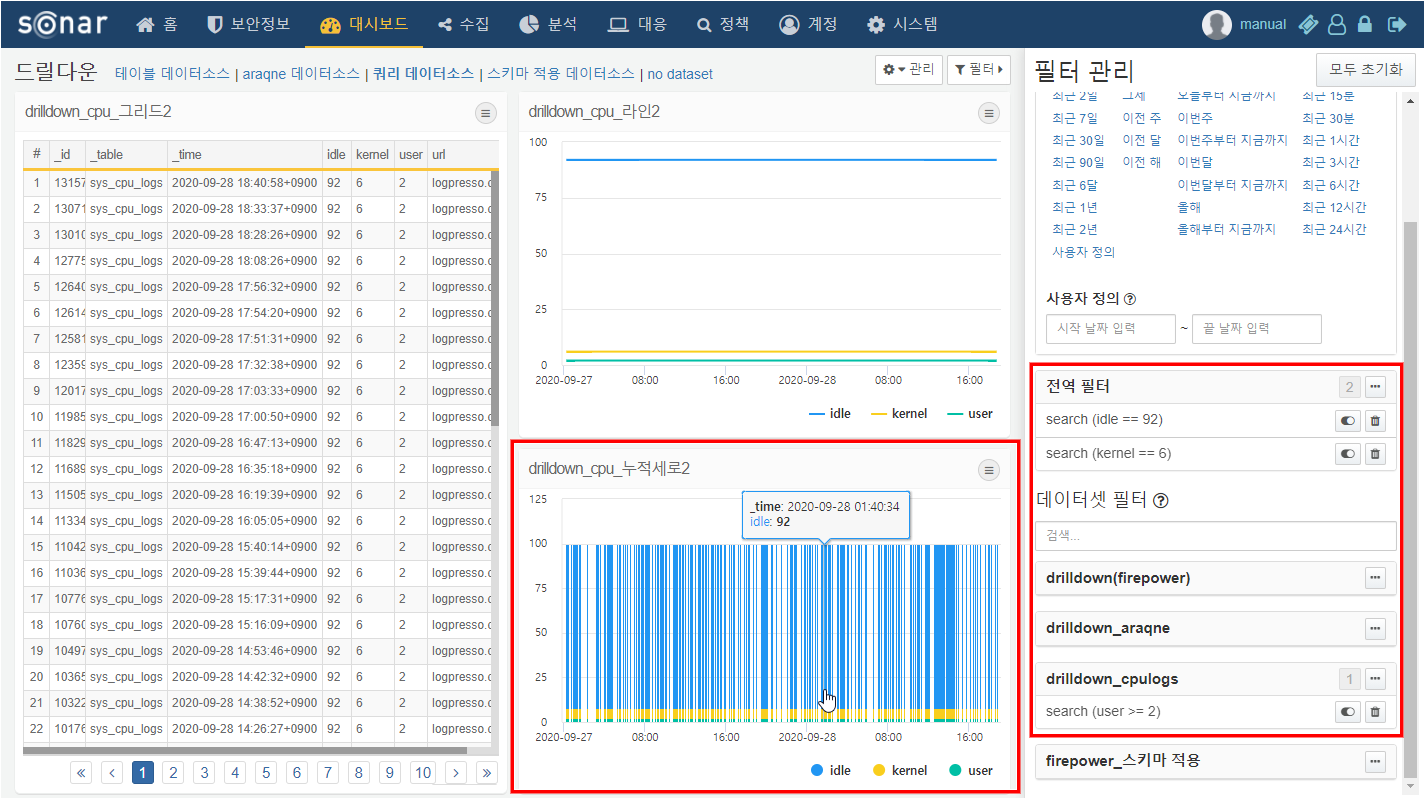
Task: Open hamburger menu of drilldown_cpu_누적세로2 widget
Action: (x=989, y=469)
